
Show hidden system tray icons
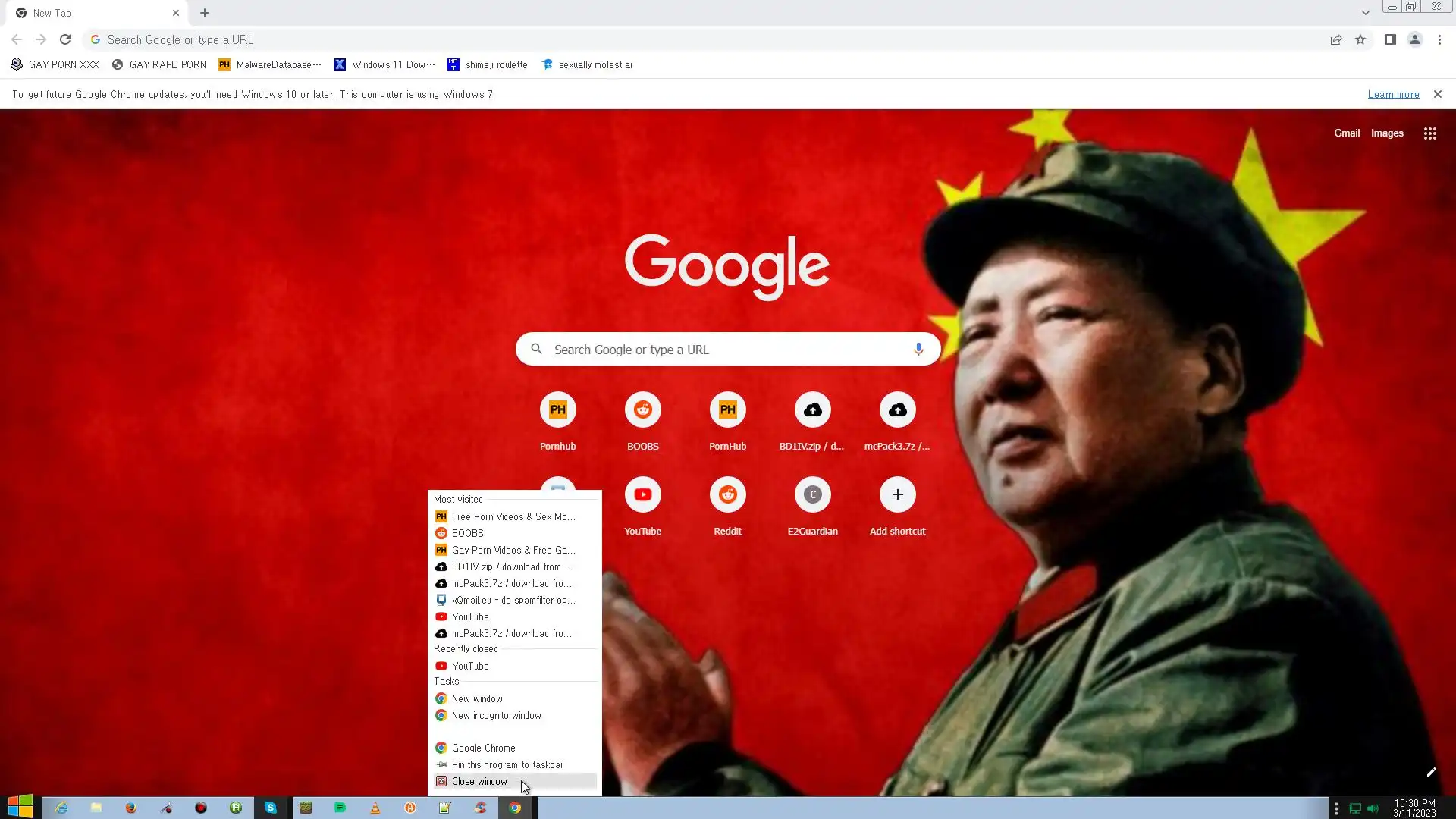coord(1336,808)
